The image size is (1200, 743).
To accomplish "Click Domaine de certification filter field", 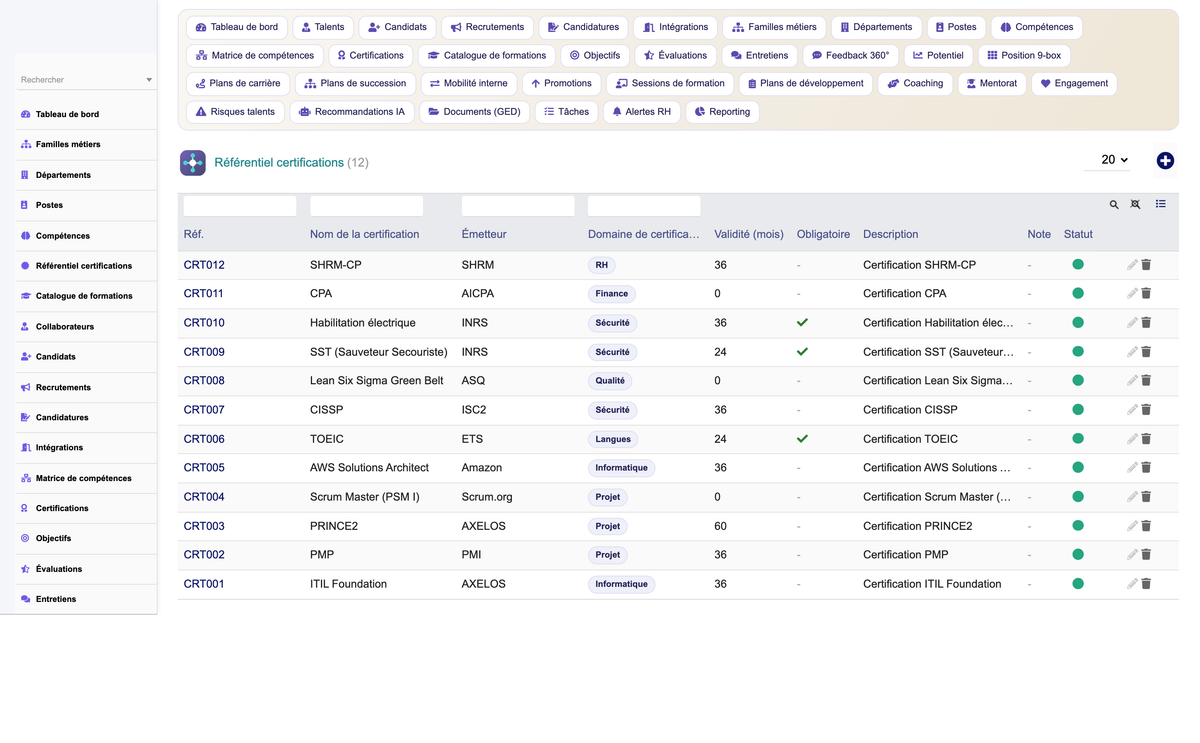I will (644, 206).
